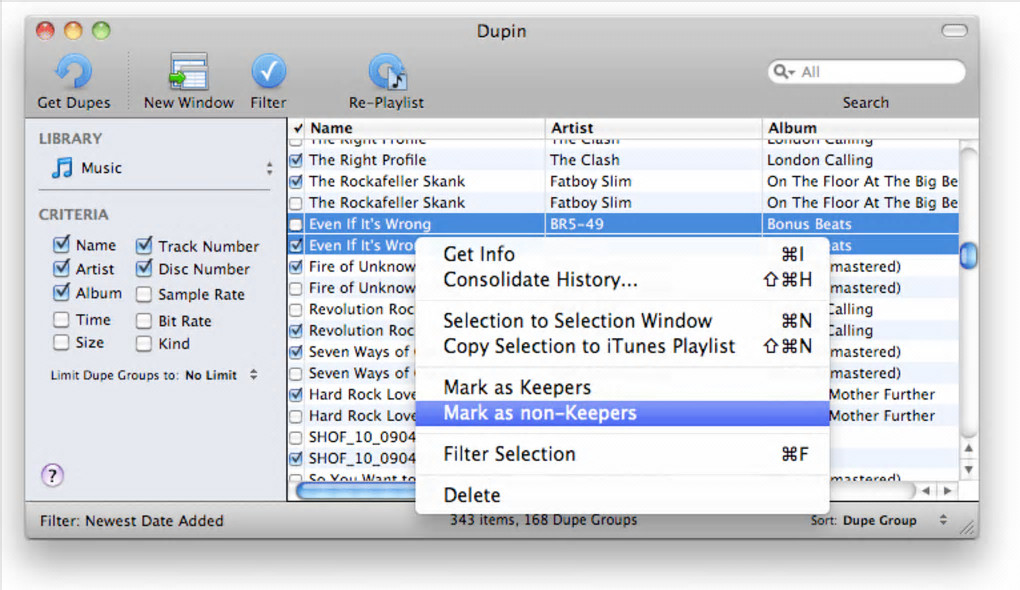Viewport: 1020px width, 590px height.
Task: Enable the Sample Rate checkbox
Action: [144, 295]
